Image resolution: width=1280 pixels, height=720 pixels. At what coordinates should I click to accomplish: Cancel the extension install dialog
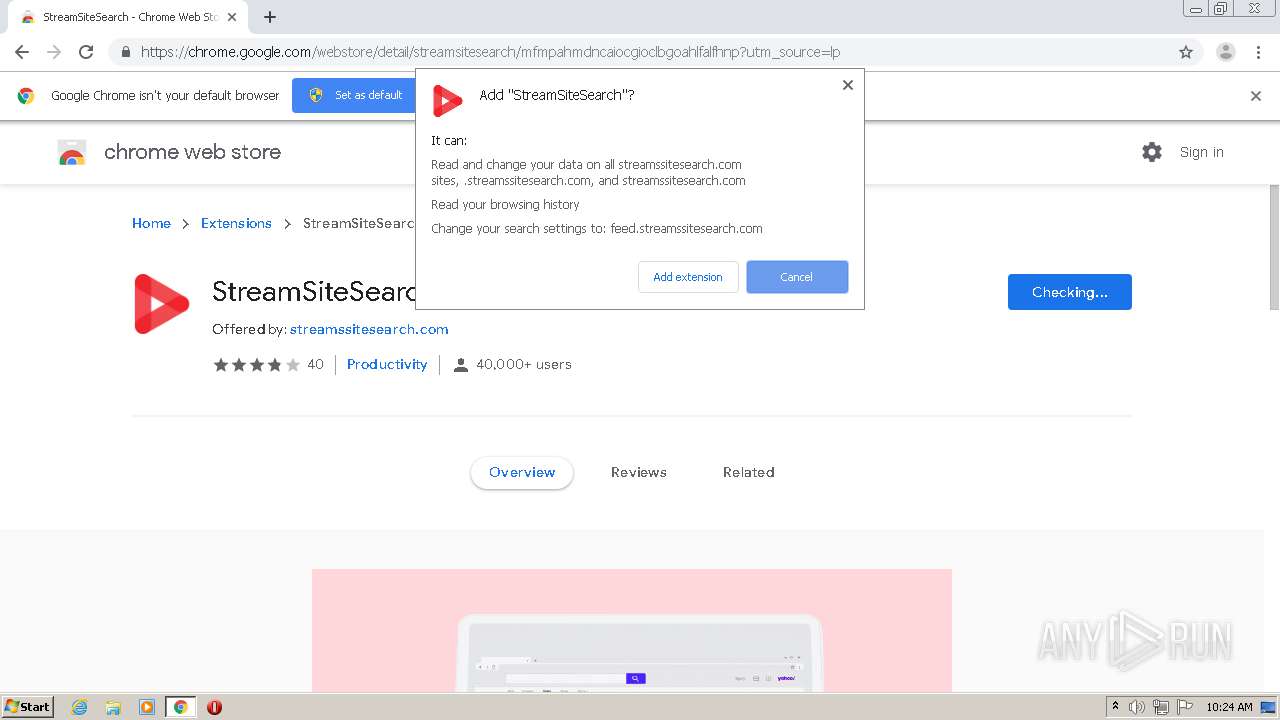pos(797,277)
